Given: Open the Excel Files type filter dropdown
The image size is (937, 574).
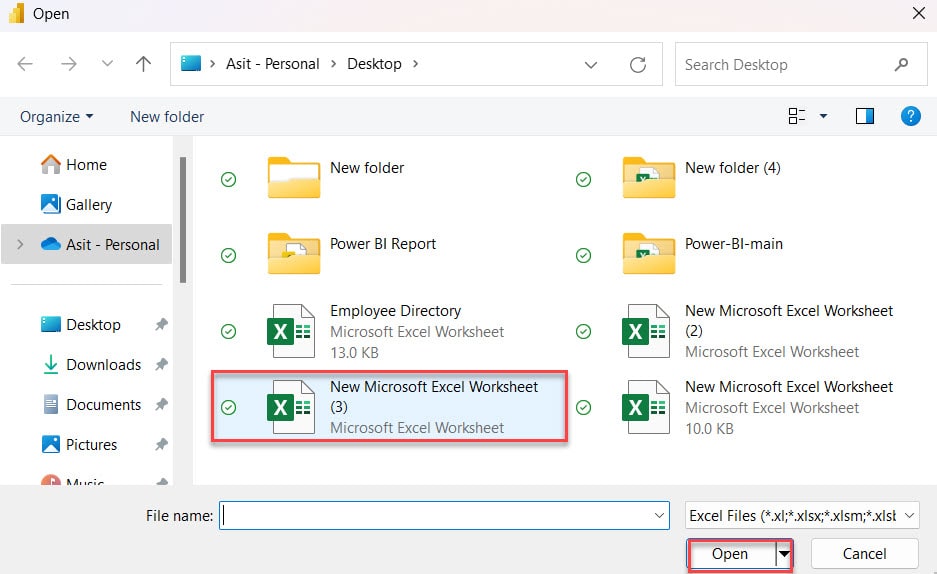Looking at the screenshot, I should click(x=802, y=515).
